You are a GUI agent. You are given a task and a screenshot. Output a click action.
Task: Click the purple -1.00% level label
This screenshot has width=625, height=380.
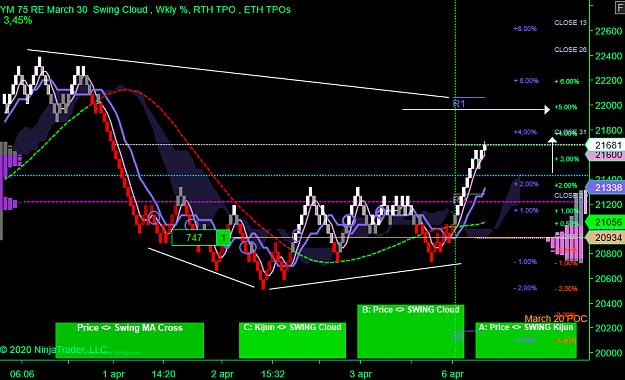[x=525, y=262]
